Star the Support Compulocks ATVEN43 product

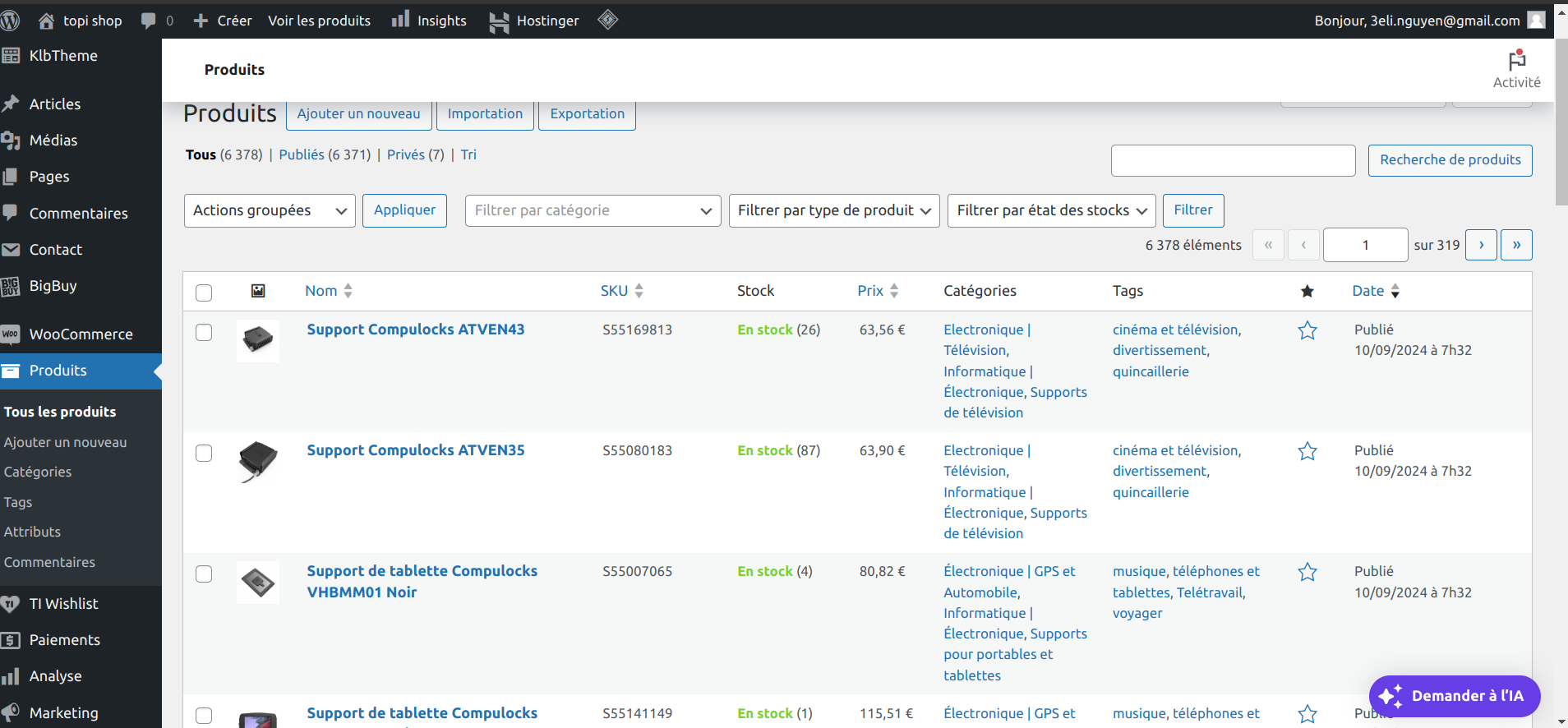(x=1307, y=330)
